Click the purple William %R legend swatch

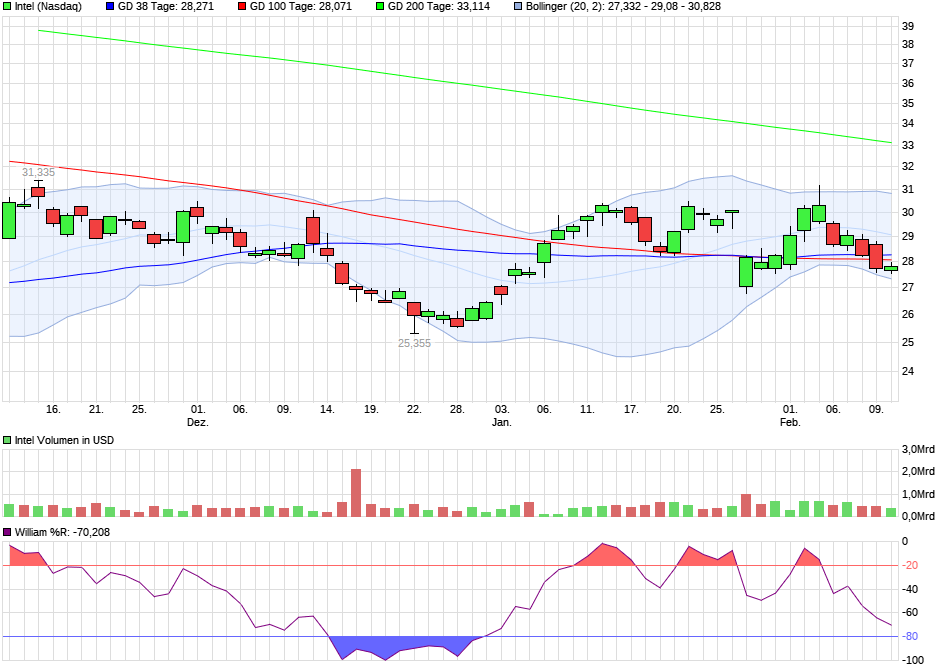pos(7,532)
